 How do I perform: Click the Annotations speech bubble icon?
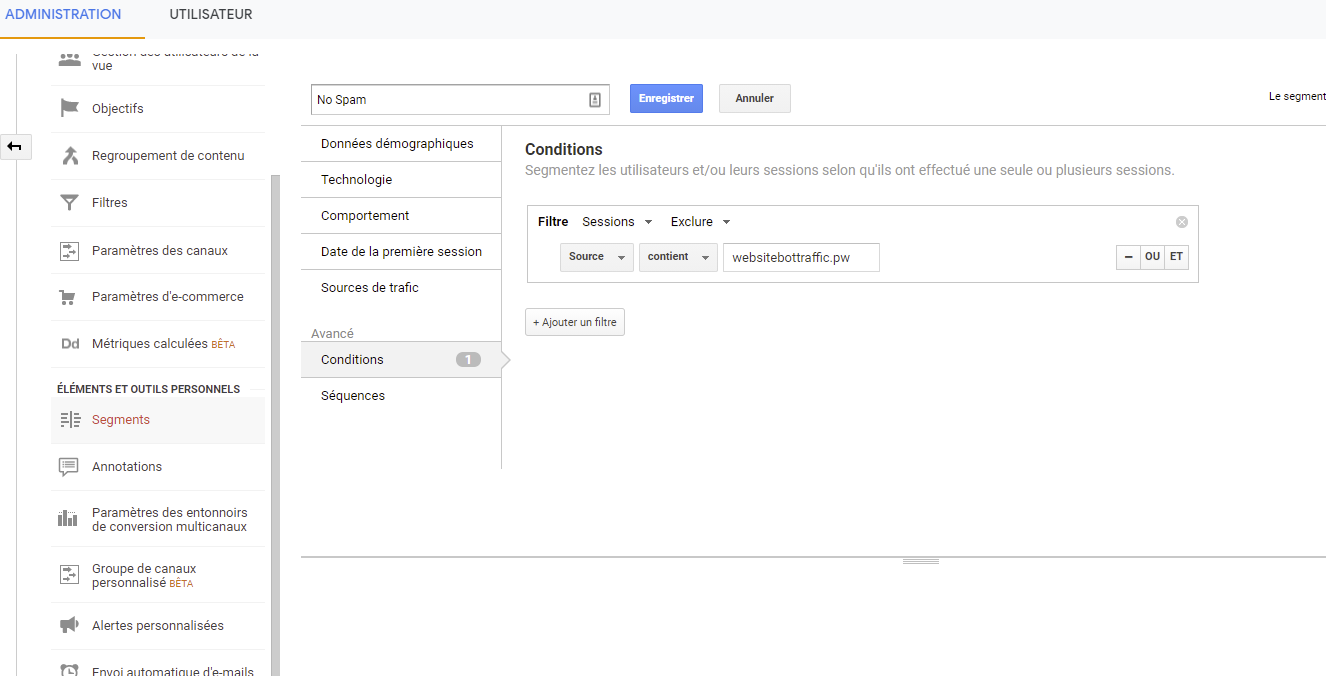coord(69,467)
